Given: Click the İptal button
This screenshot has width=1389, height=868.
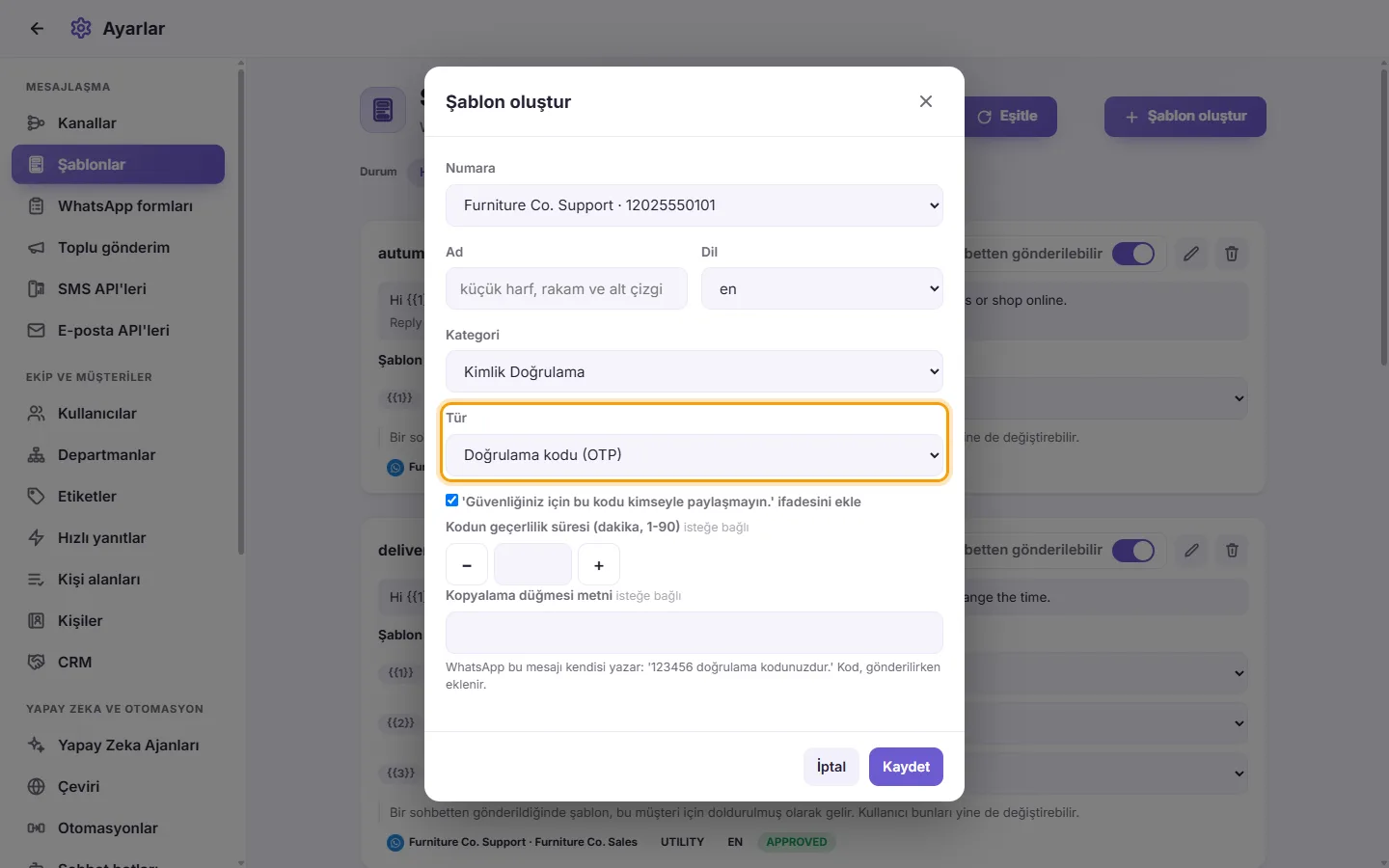Looking at the screenshot, I should tap(831, 767).
